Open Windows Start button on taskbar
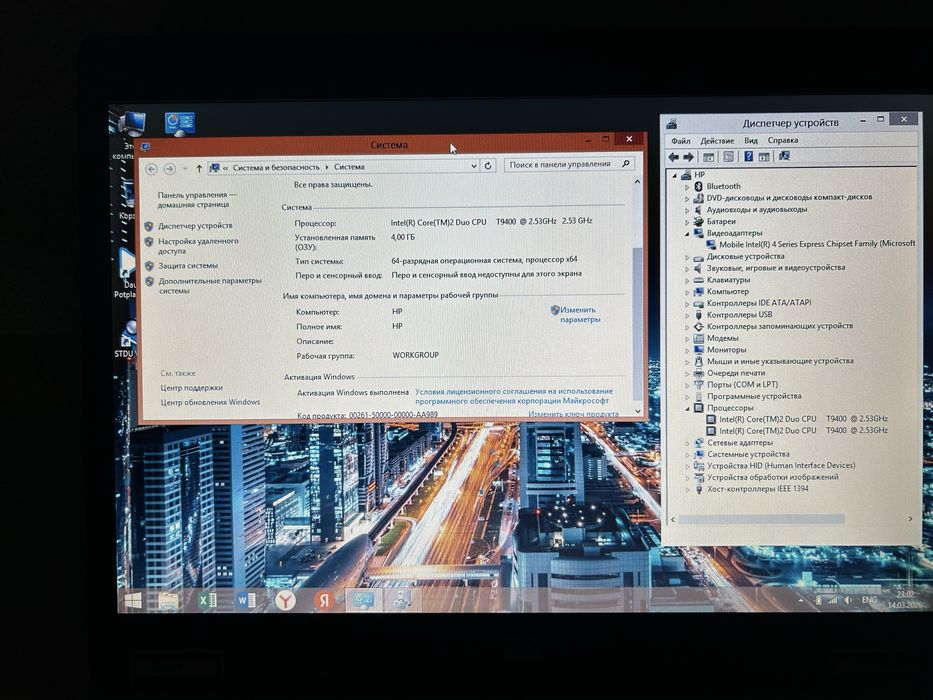This screenshot has height=700, width=933. click(x=133, y=600)
